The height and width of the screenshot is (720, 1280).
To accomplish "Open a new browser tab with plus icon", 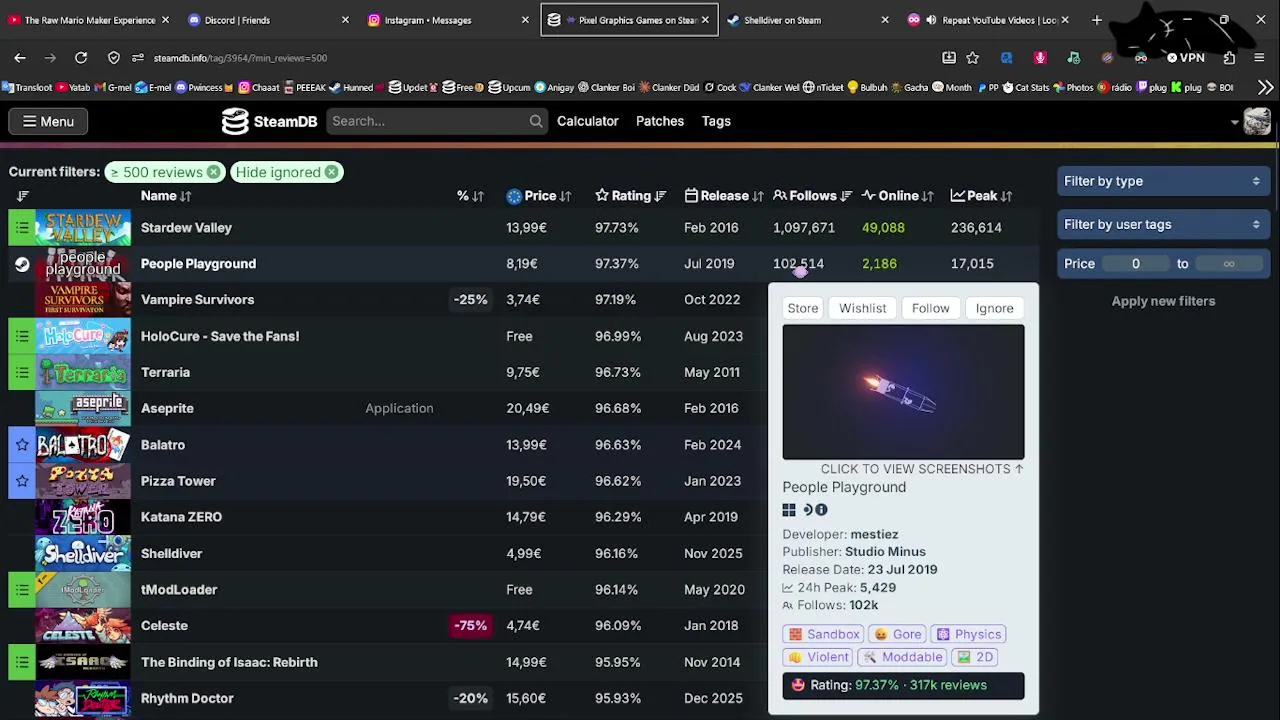I will click(1097, 20).
